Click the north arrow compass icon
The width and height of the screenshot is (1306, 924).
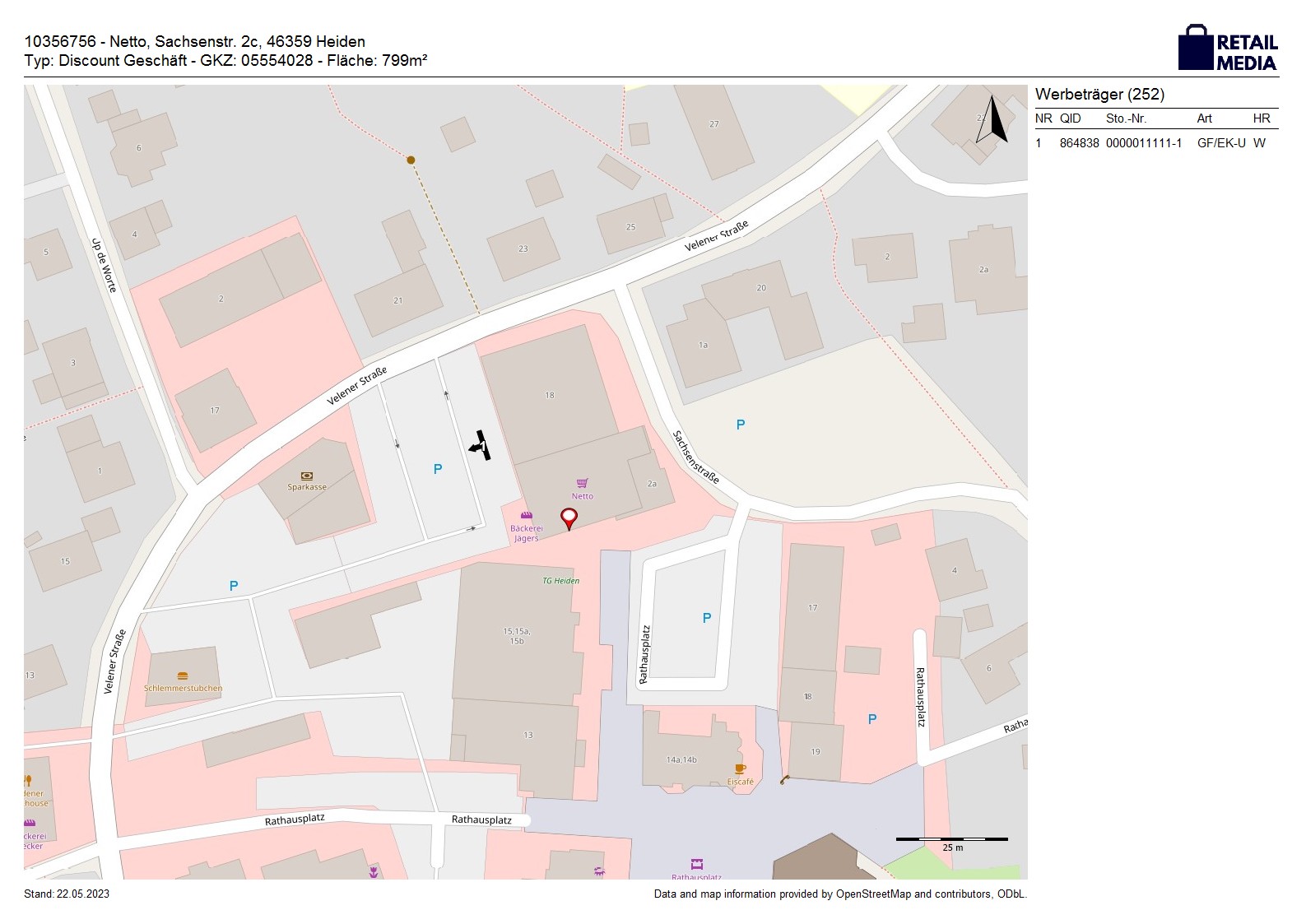[994, 120]
